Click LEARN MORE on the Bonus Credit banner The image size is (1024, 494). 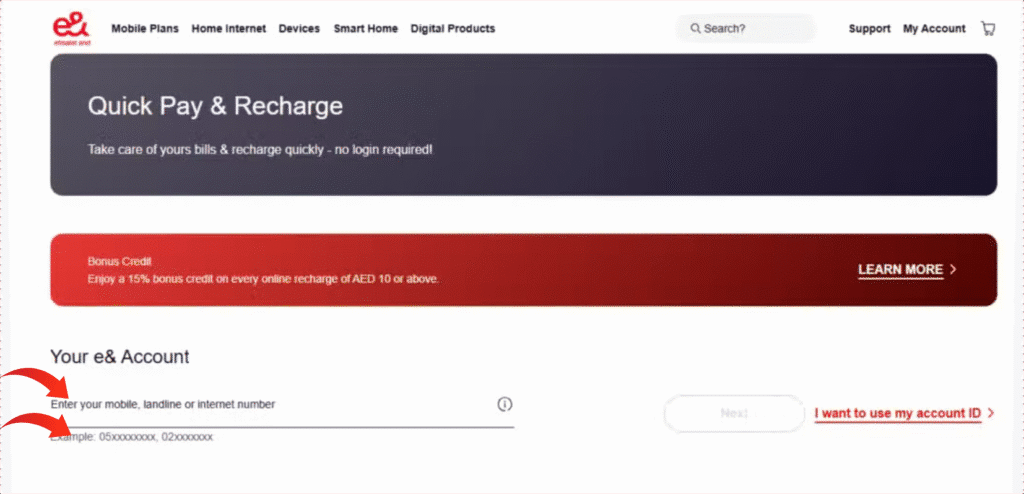coord(900,270)
